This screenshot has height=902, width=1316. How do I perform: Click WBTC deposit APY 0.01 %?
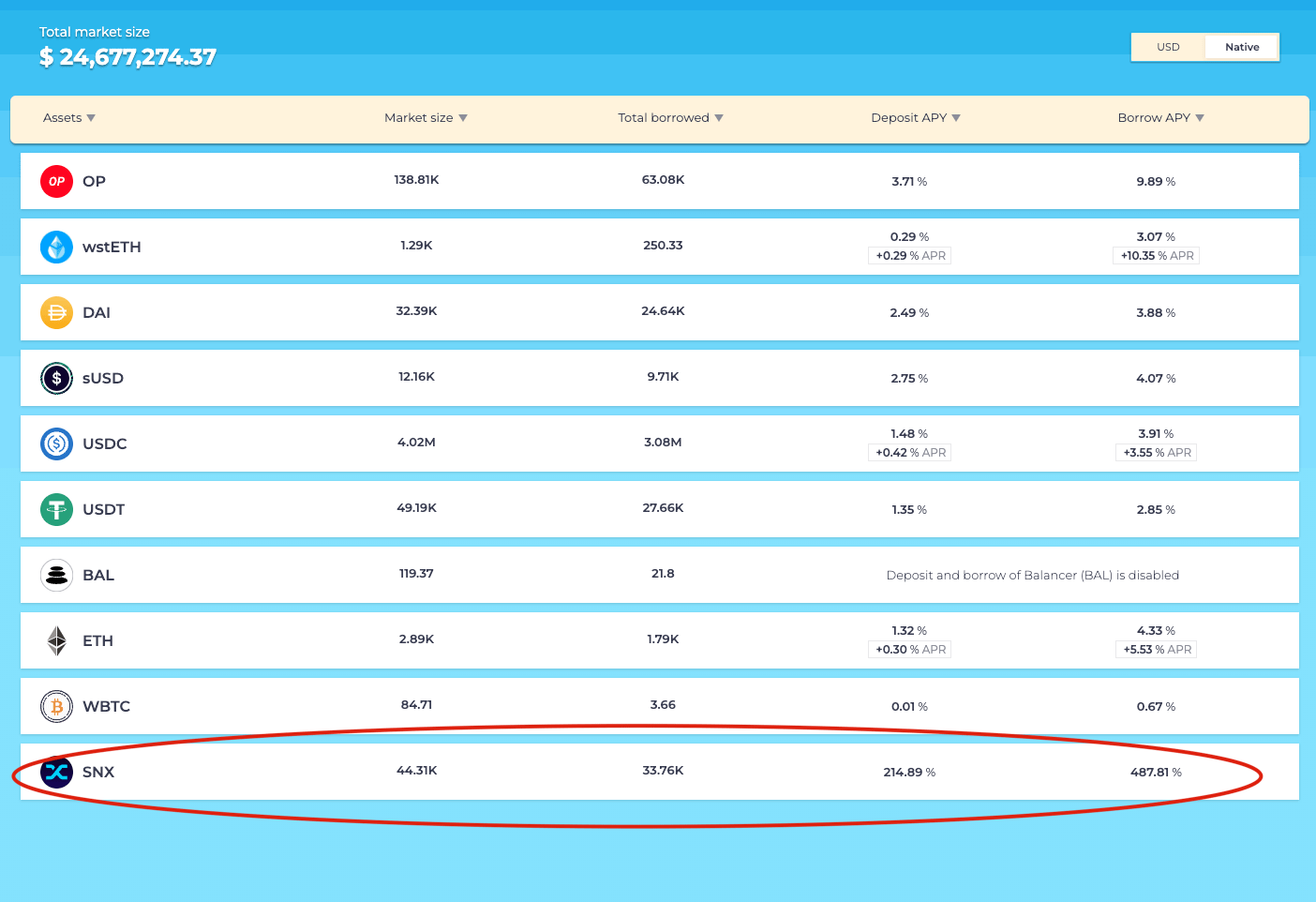909,706
